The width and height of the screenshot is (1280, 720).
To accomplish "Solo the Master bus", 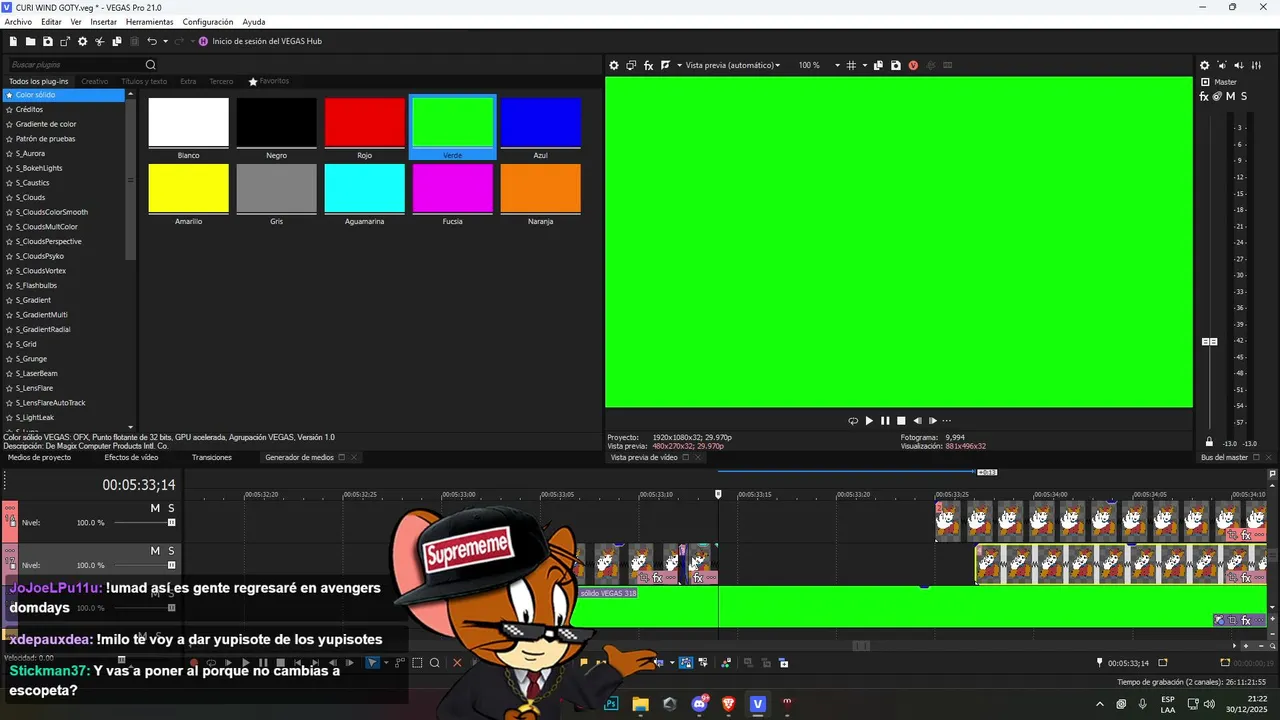I will (1244, 96).
